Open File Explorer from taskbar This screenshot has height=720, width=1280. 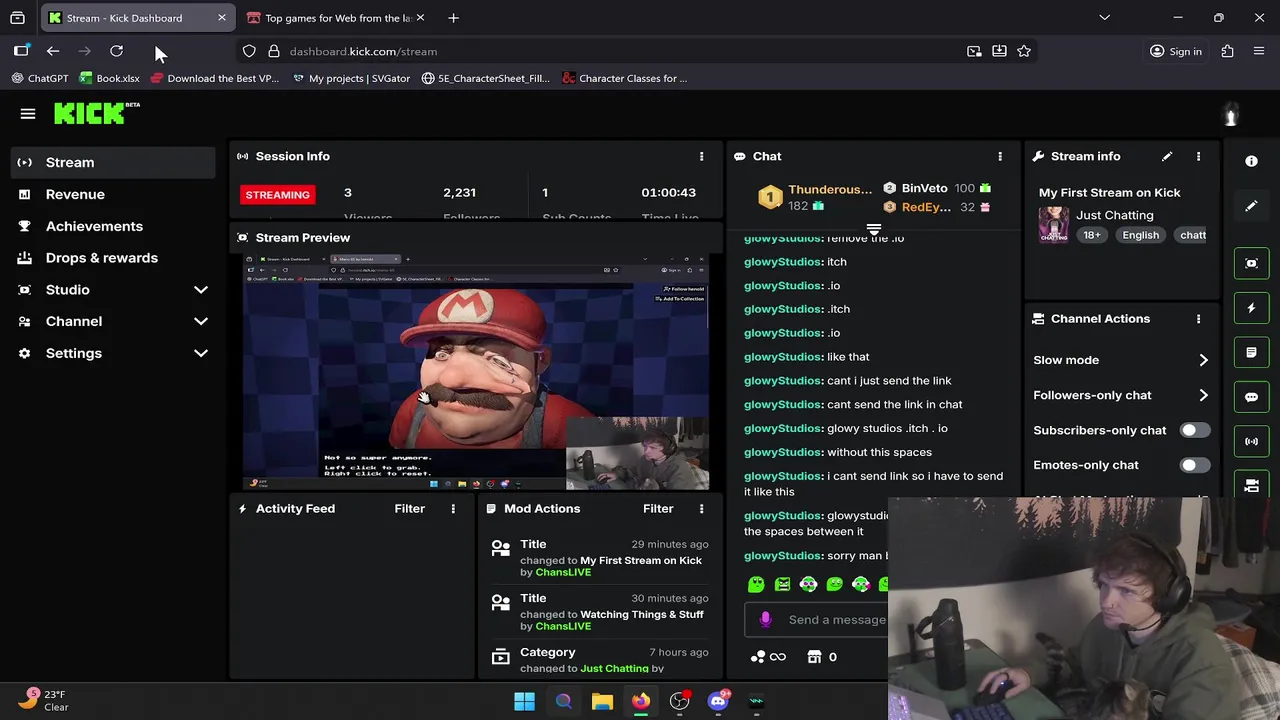602,701
